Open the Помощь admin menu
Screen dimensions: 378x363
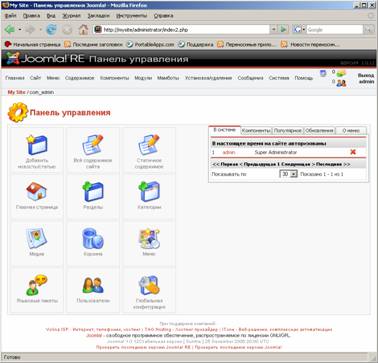point(304,78)
